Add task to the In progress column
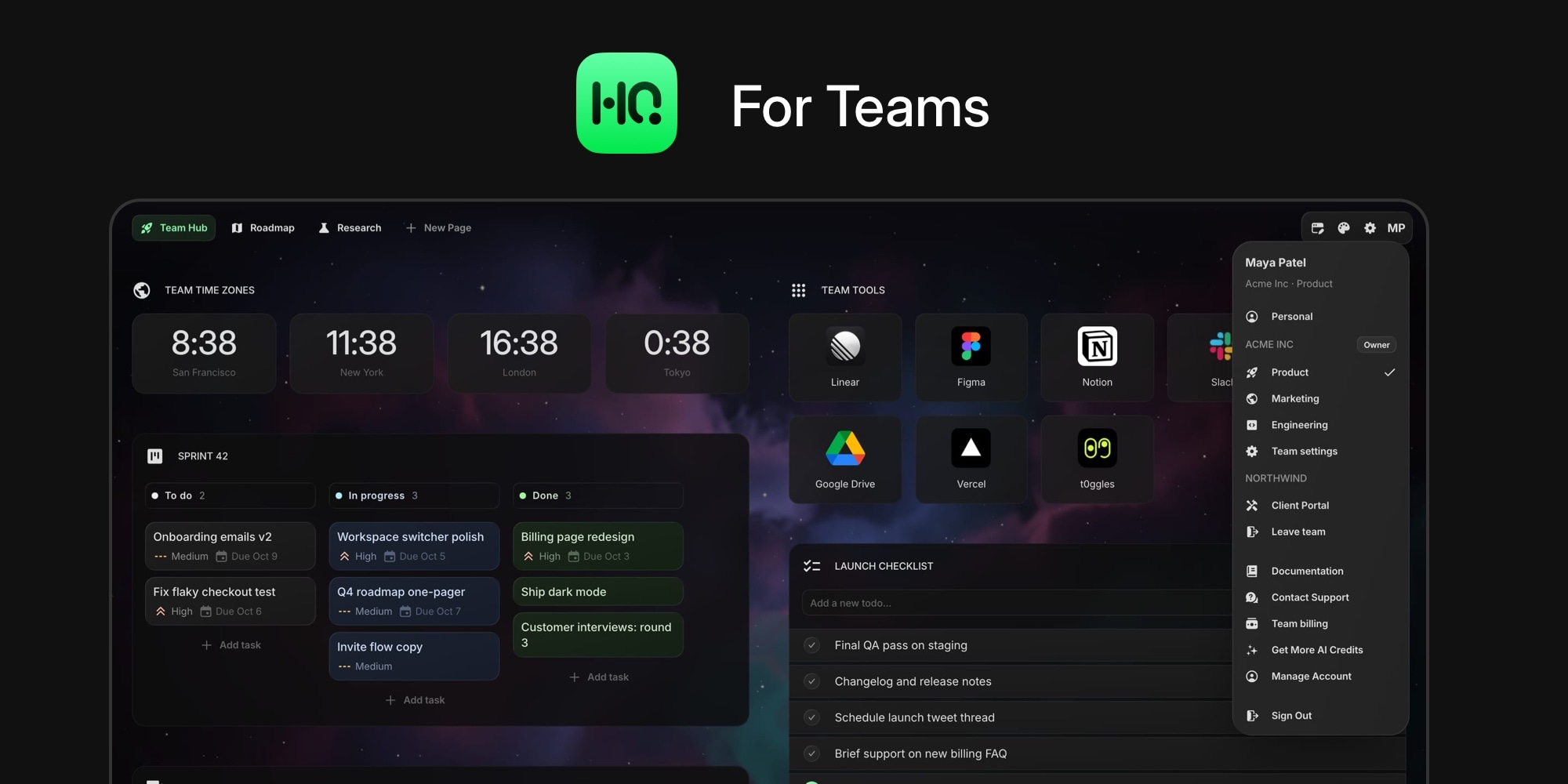Image resolution: width=1568 pixels, height=784 pixels. (x=415, y=700)
